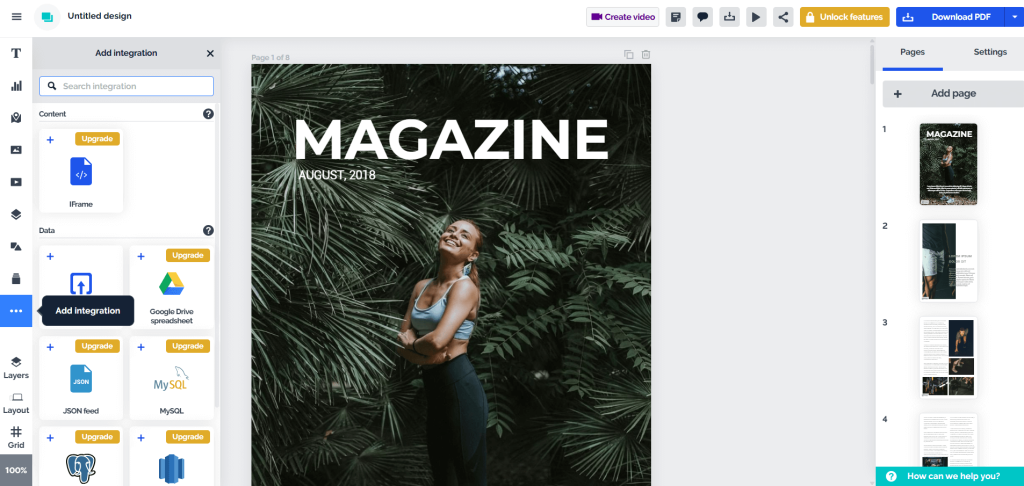Viewport: 1024px width, 486px height.
Task: Open the share icon
Action: [x=783, y=17]
